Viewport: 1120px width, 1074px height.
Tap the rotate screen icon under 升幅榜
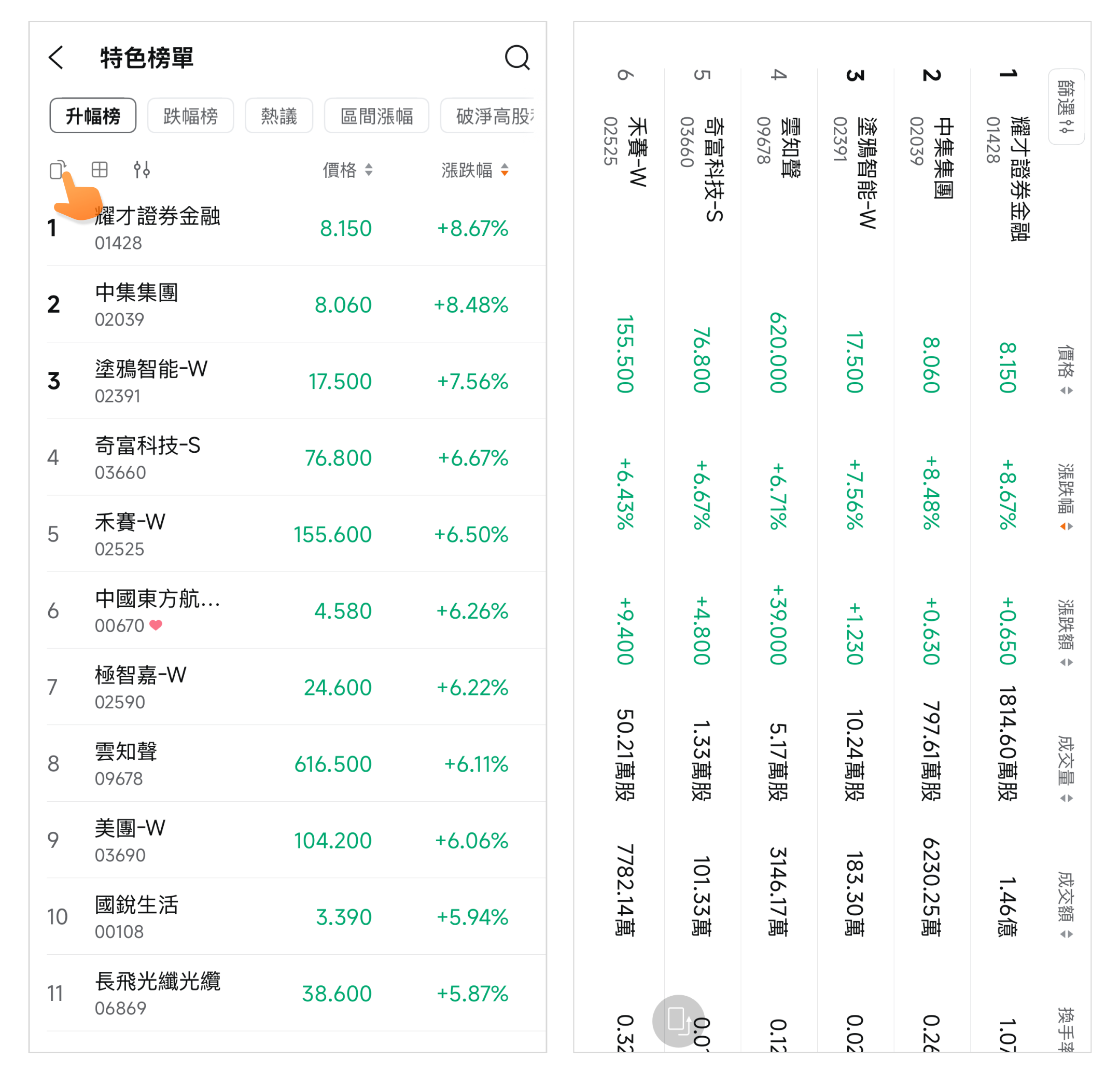tap(58, 169)
